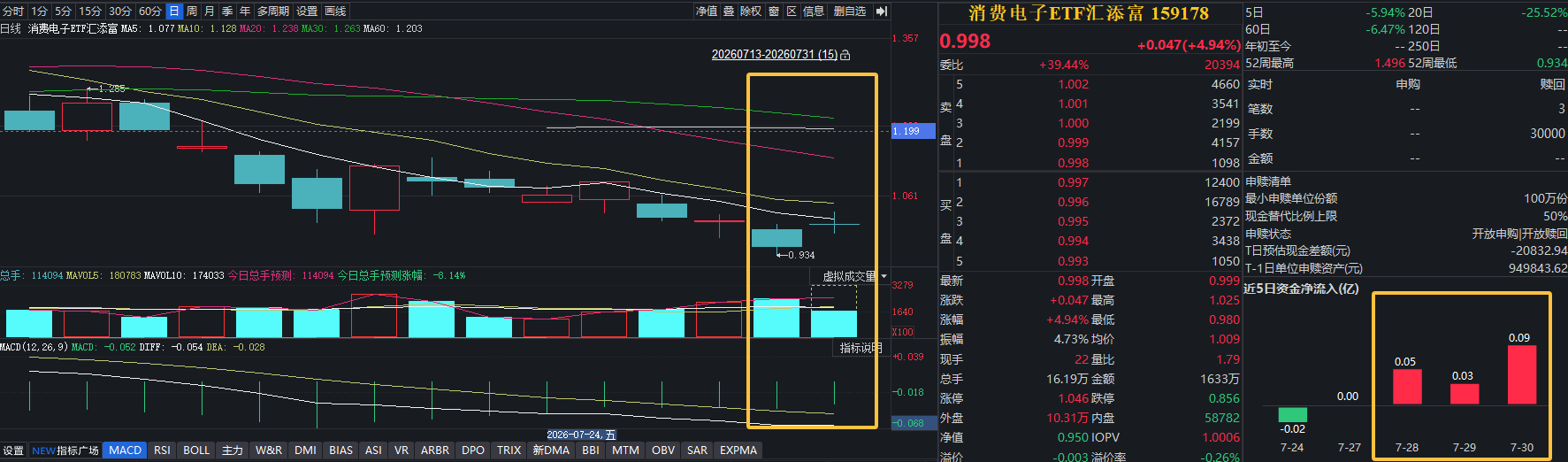Click 删自选 to remove from watchlist
The height and width of the screenshot is (462, 1568).
click(x=850, y=12)
